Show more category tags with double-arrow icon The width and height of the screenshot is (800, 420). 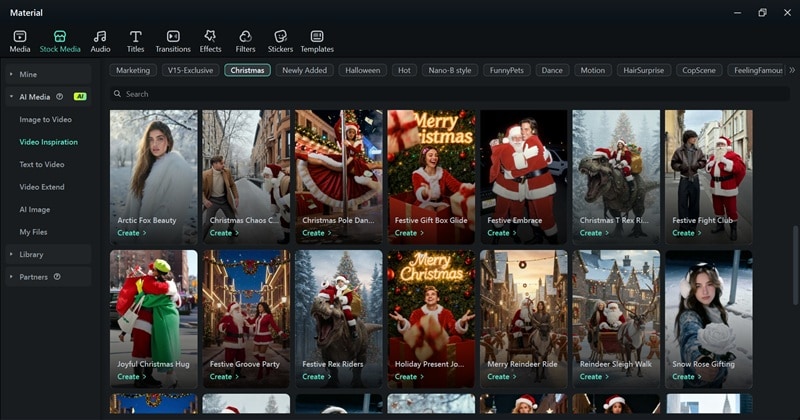[792, 70]
